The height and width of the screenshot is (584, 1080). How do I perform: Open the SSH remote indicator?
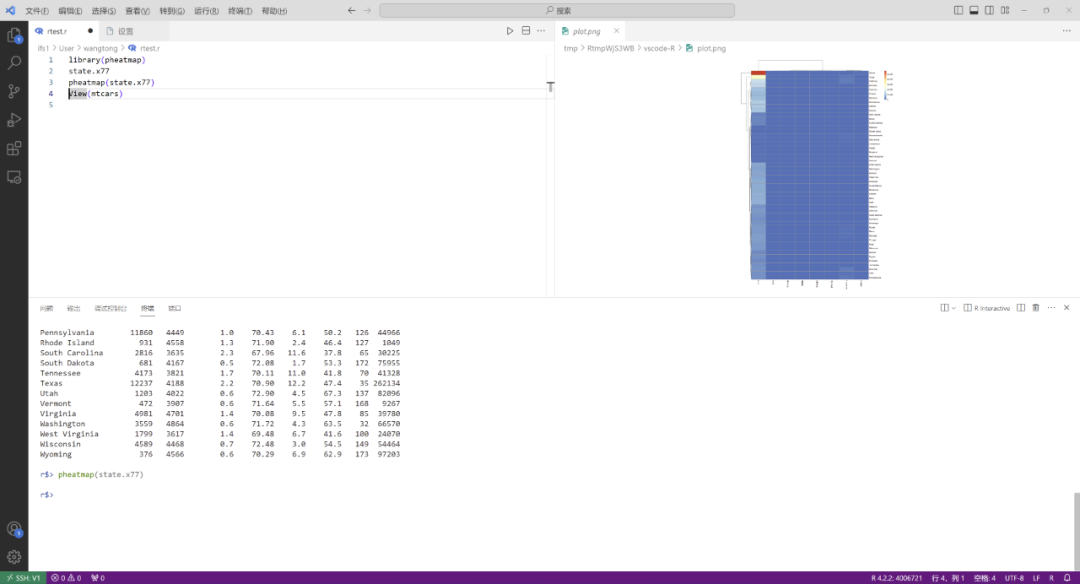point(23,578)
